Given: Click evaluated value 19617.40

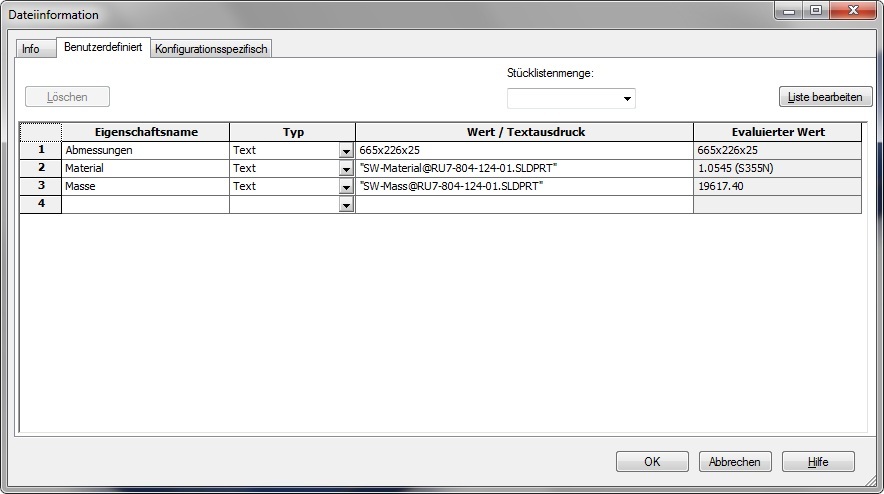Looking at the screenshot, I should (x=777, y=187).
